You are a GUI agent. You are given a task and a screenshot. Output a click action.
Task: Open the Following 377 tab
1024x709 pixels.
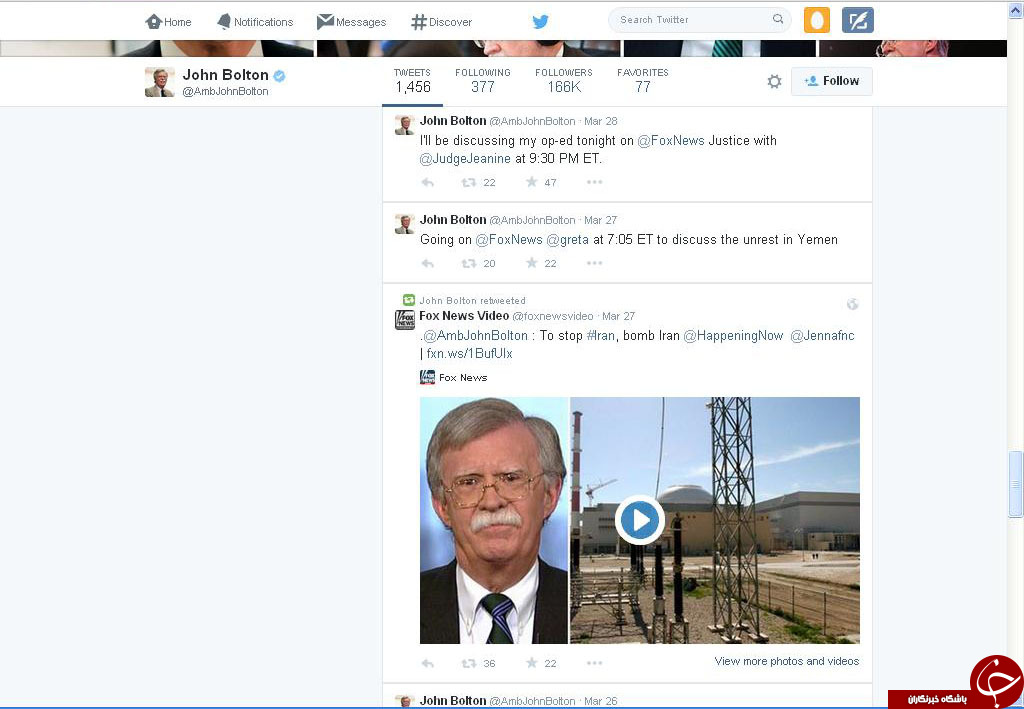coord(483,81)
